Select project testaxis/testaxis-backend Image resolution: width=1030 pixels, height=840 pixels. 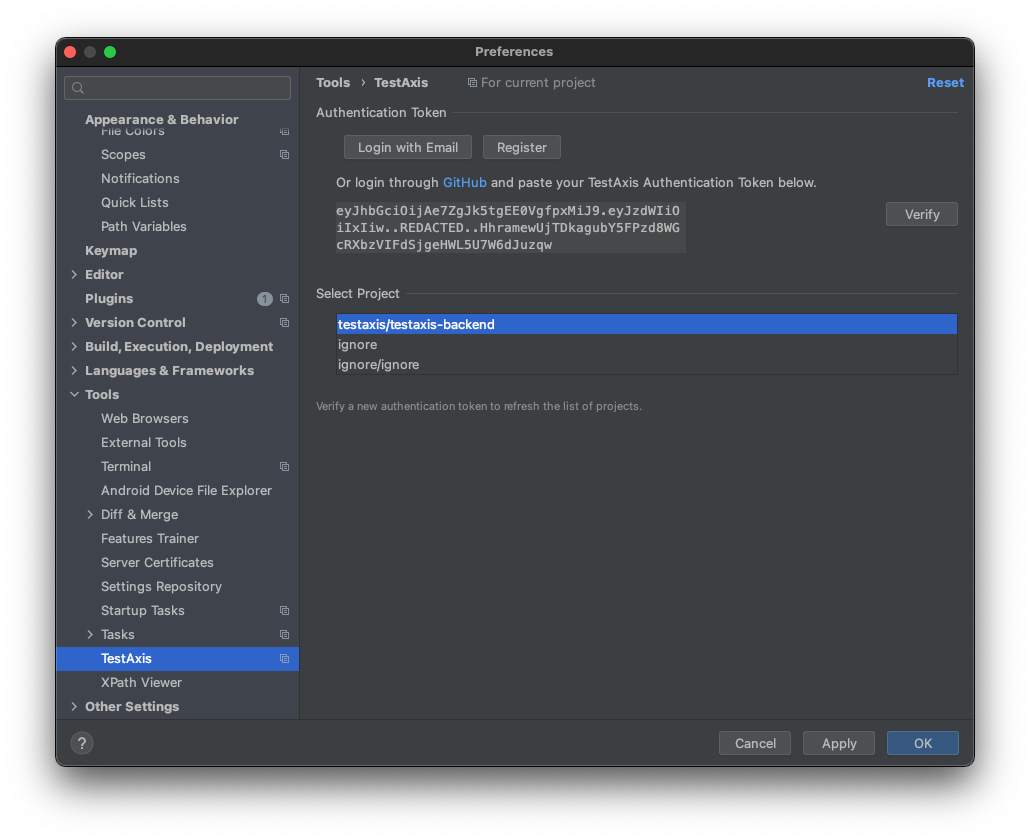[x=647, y=324]
